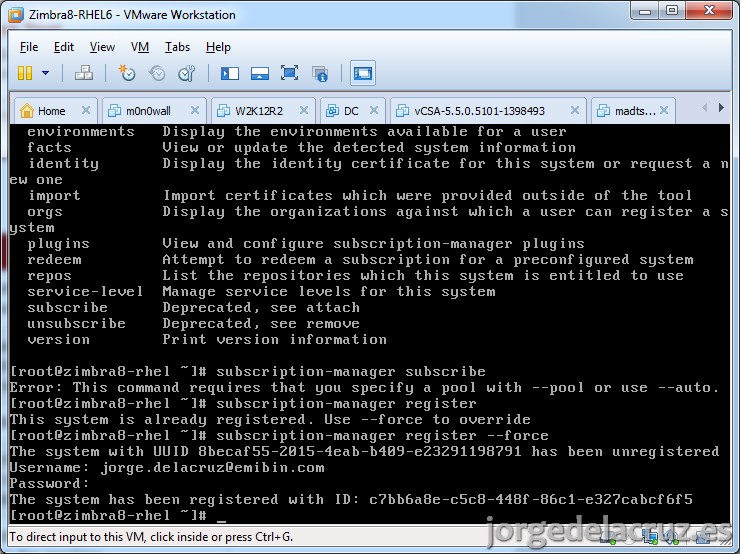Click the 'subscription-manager register --force' command line

279,436
